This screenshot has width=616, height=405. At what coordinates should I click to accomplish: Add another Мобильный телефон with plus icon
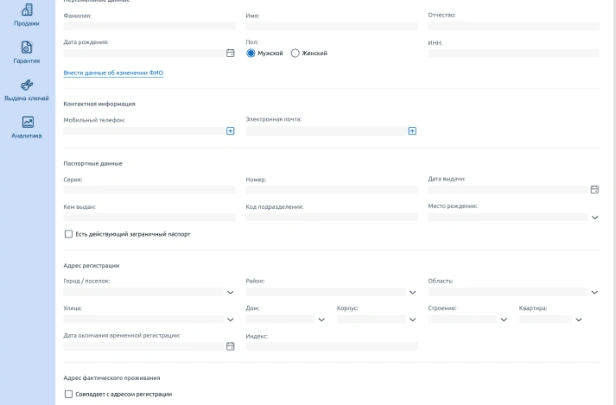tap(230, 130)
